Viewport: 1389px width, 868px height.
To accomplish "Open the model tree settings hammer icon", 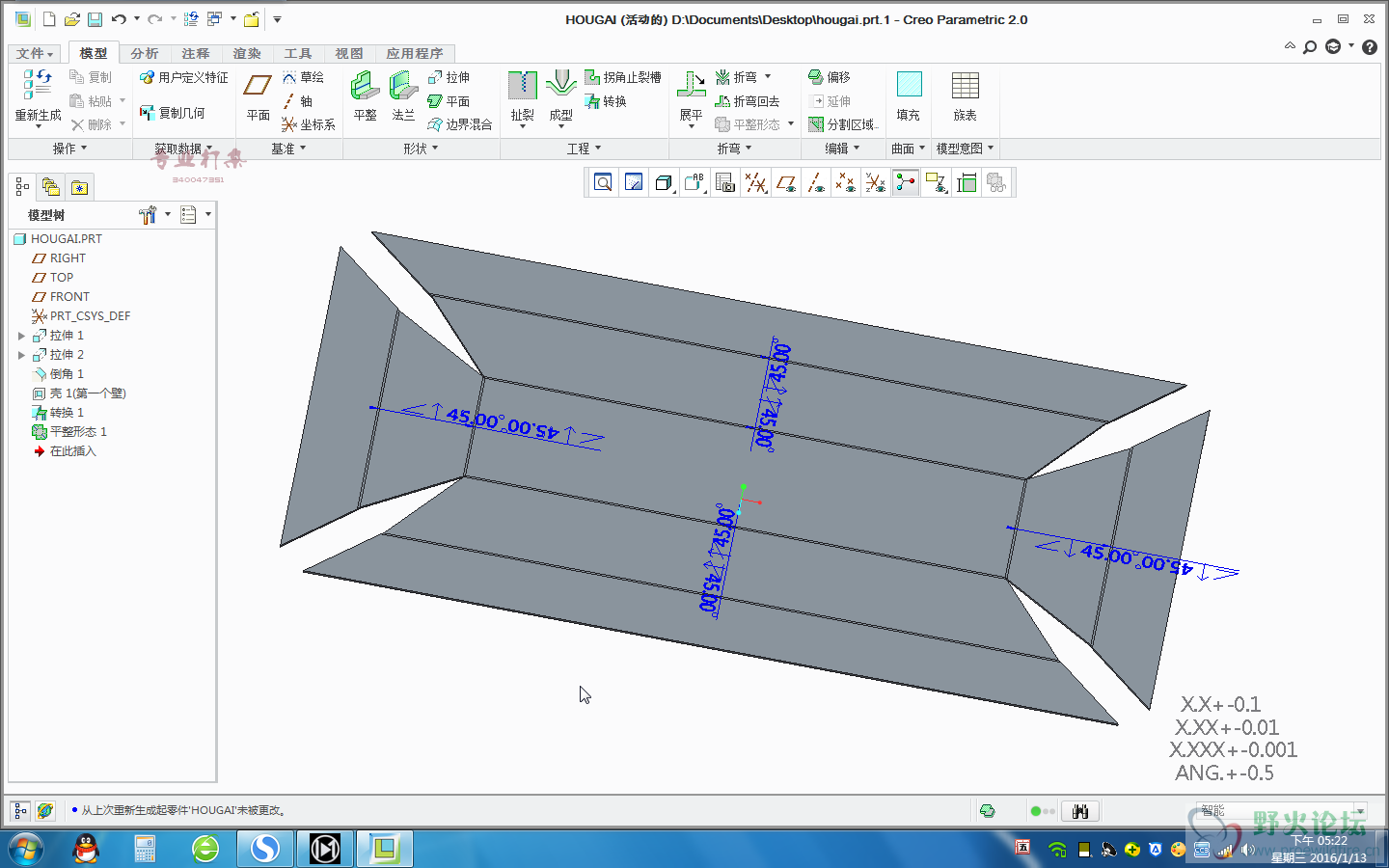I will click(148, 215).
